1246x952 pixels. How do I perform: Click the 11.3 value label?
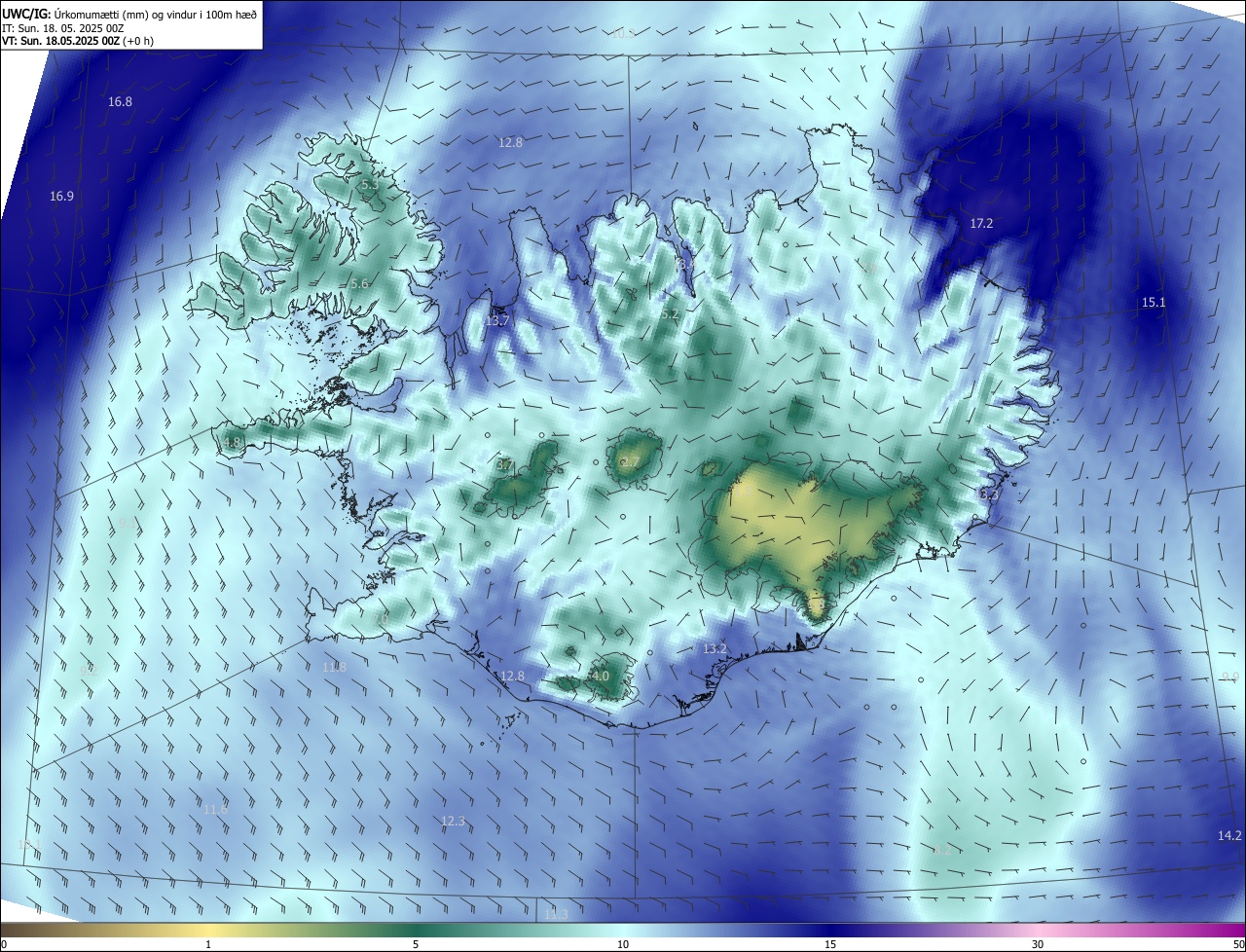point(556,914)
